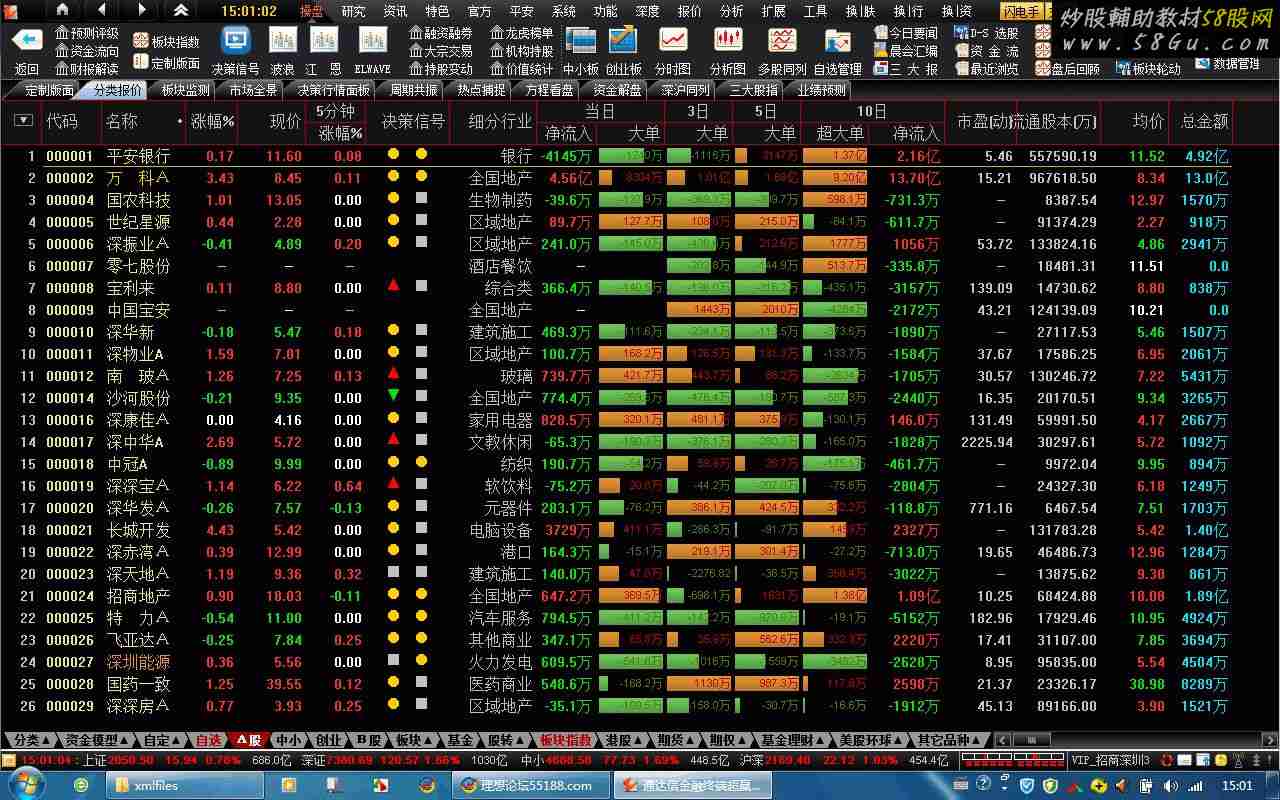The image size is (1280, 800).
Task: Expand the 基金理财 bottom tab menu
Action: (x=792, y=740)
